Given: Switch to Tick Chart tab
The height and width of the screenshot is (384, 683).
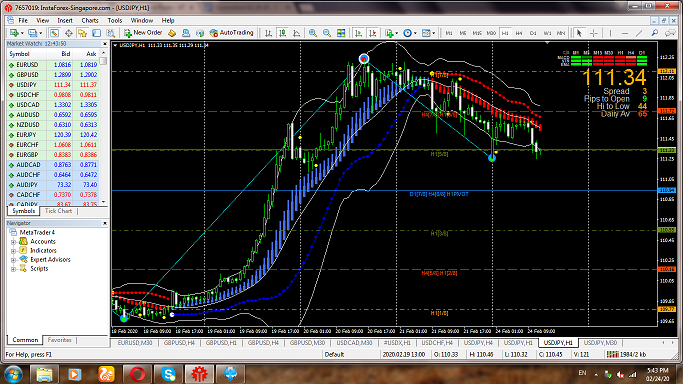Looking at the screenshot, I should point(58,211).
